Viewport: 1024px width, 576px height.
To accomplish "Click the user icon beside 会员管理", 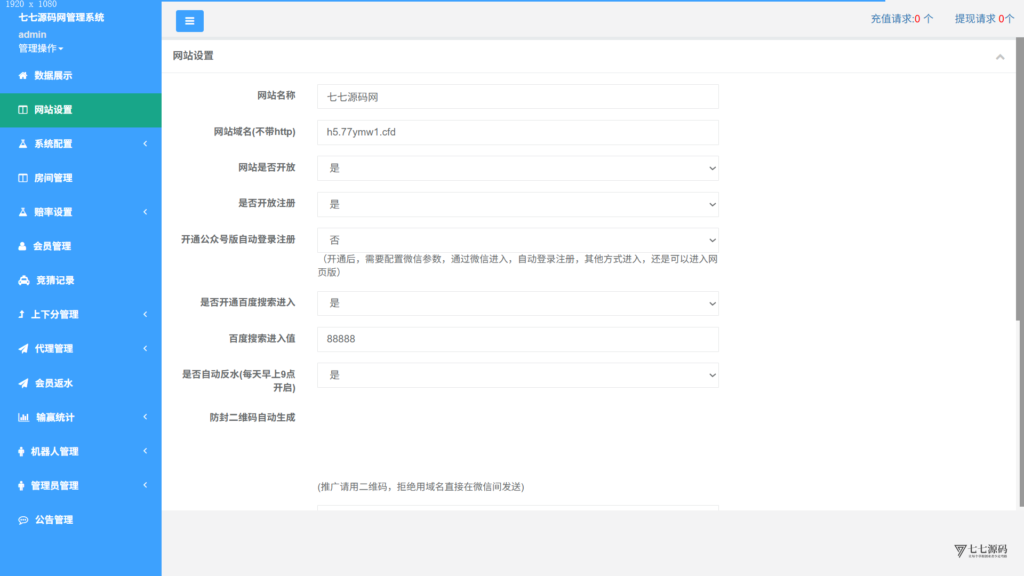I will (x=22, y=246).
